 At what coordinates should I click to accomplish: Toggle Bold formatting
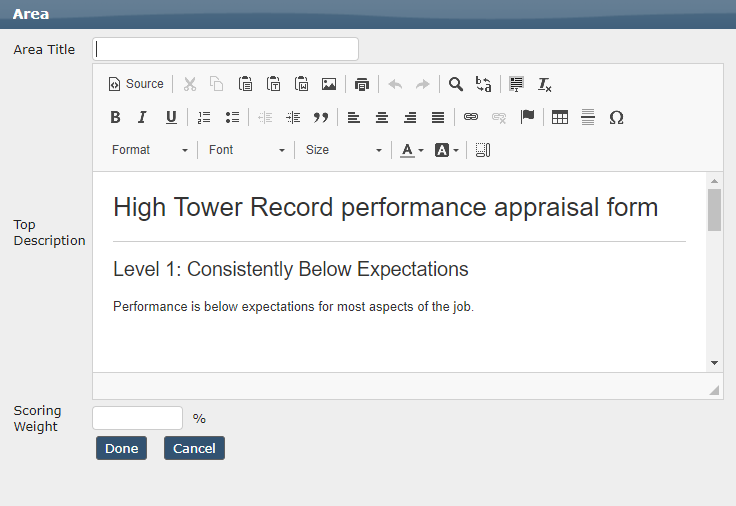tap(115, 117)
